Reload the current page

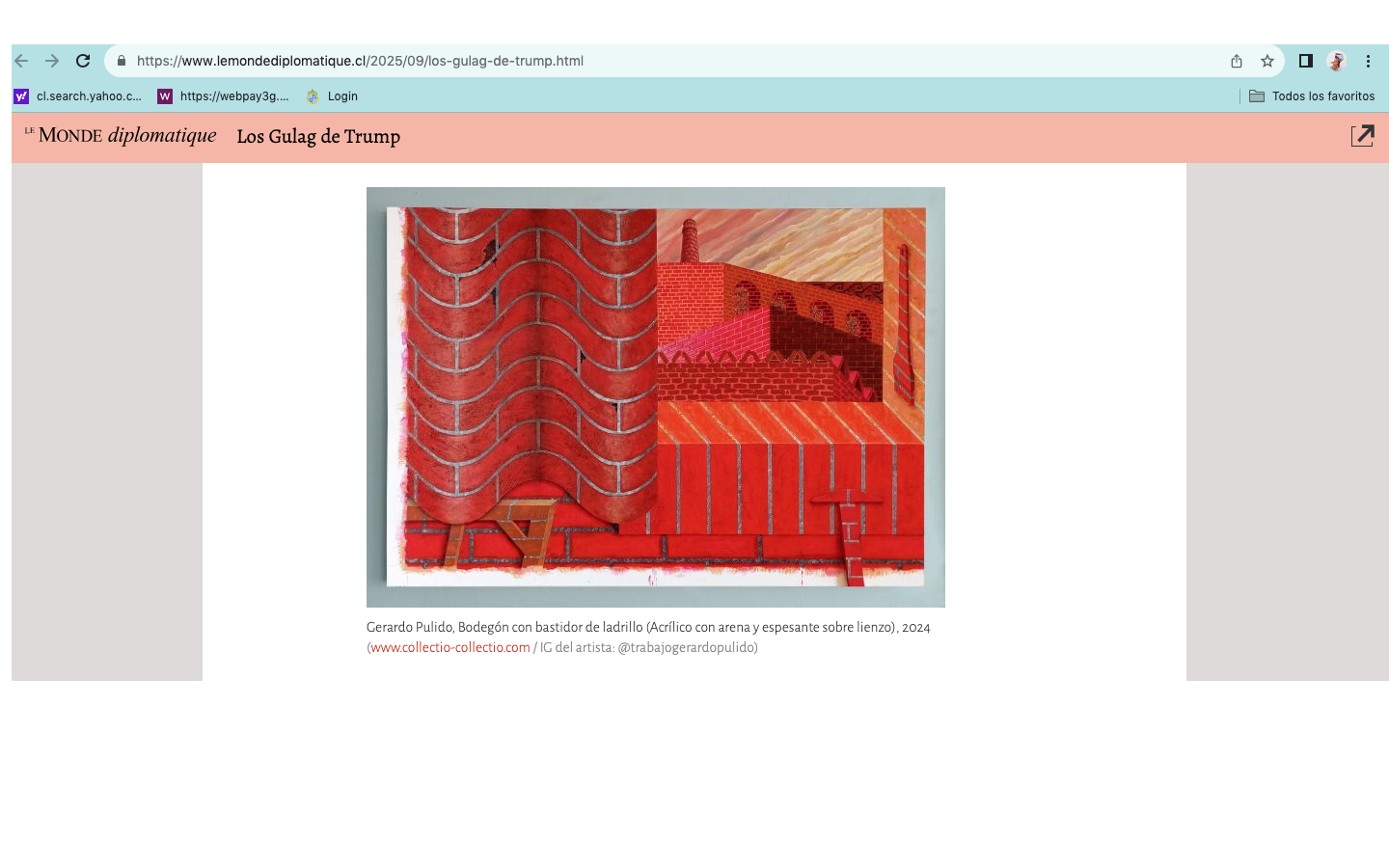83,61
